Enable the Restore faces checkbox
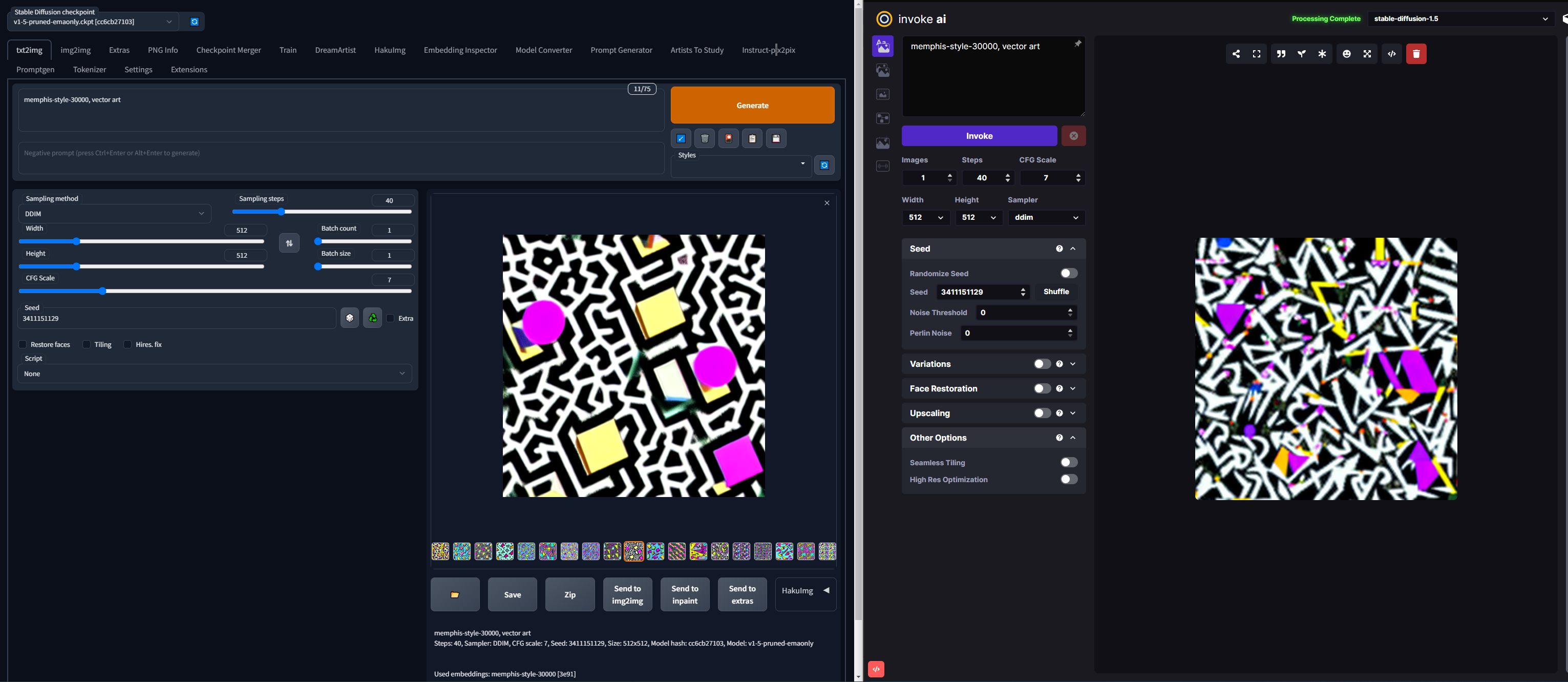The image size is (1568, 682). point(23,345)
